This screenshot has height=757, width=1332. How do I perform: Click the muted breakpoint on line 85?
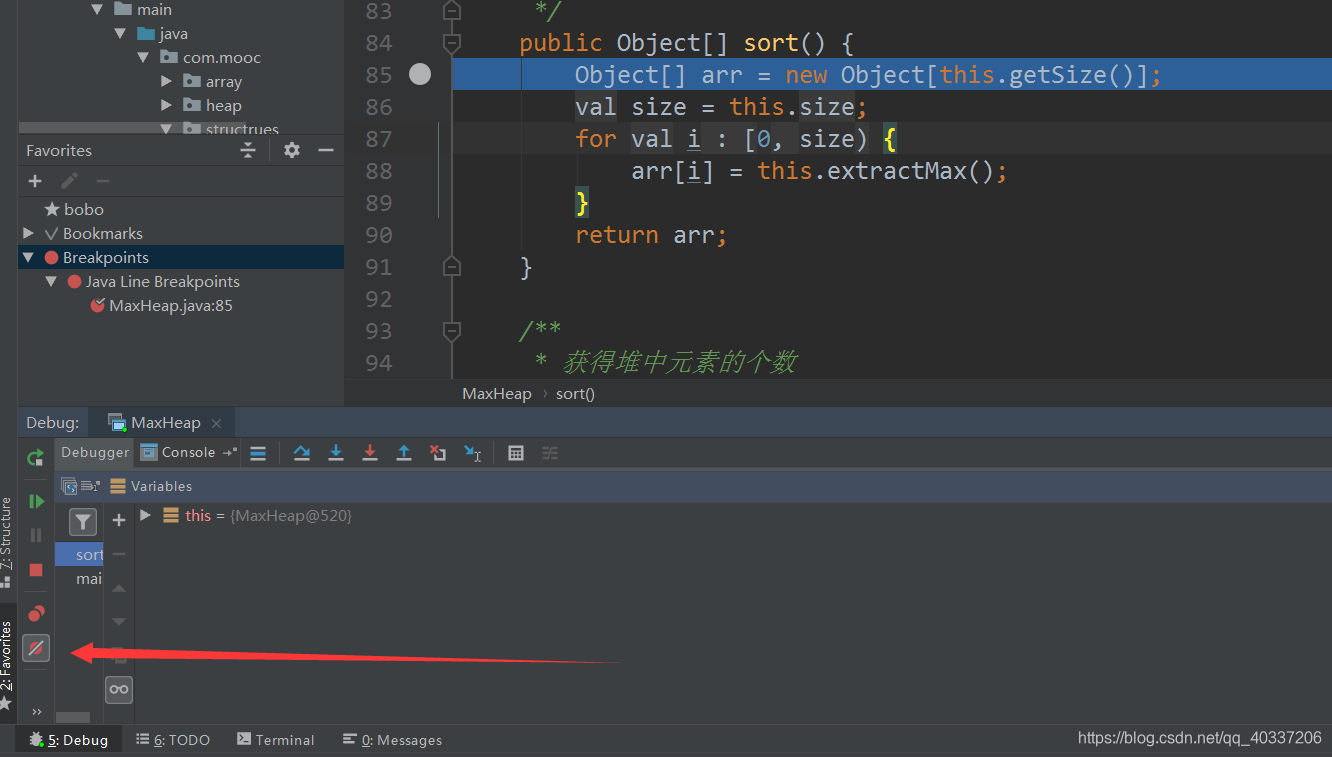tap(420, 74)
